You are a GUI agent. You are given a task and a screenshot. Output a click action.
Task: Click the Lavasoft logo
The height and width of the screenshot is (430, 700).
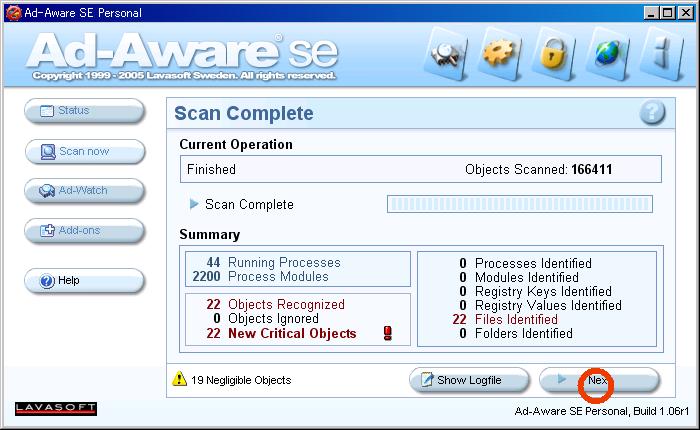(56, 408)
